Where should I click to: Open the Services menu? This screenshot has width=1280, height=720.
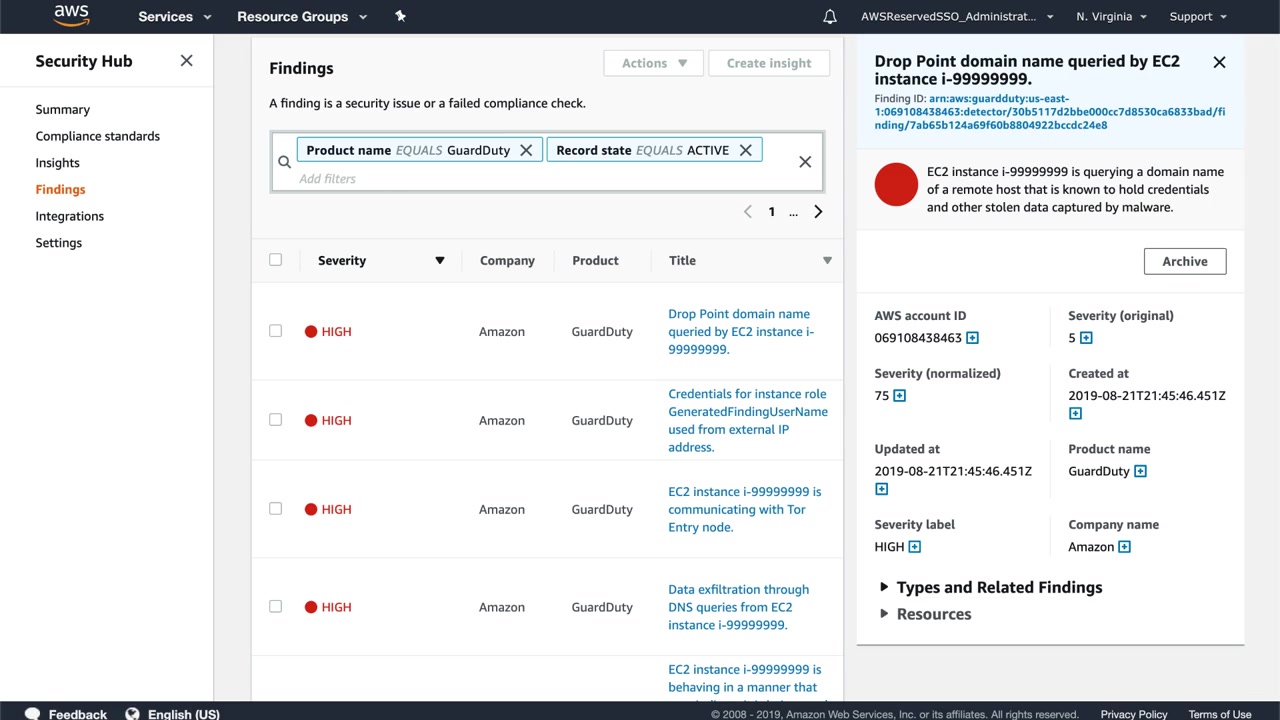[x=175, y=17]
